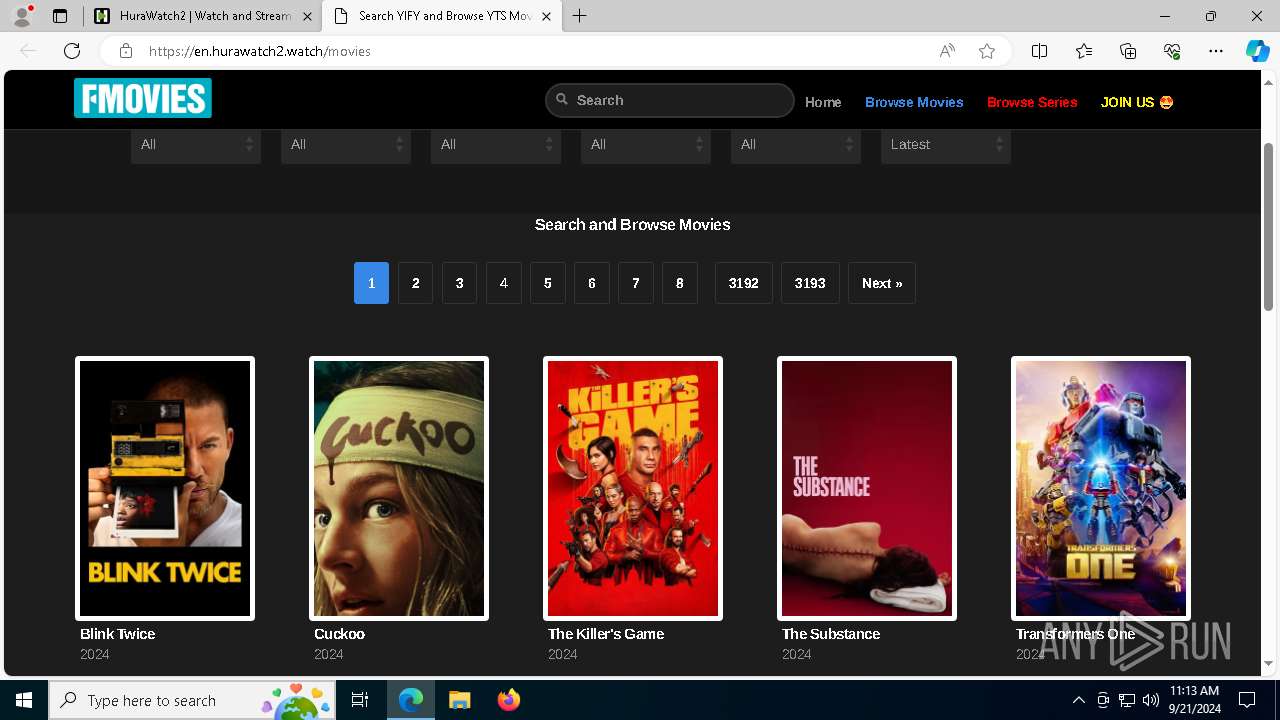Add this page to favorites star
The width and height of the screenshot is (1280, 720).
(x=987, y=51)
